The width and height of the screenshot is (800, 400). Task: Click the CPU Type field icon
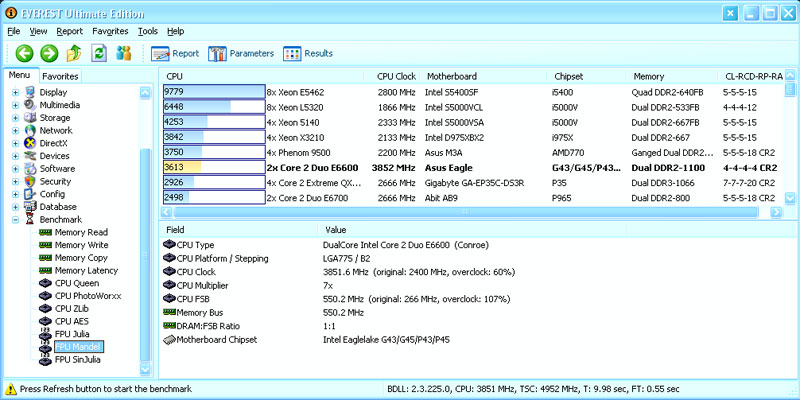click(x=169, y=245)
